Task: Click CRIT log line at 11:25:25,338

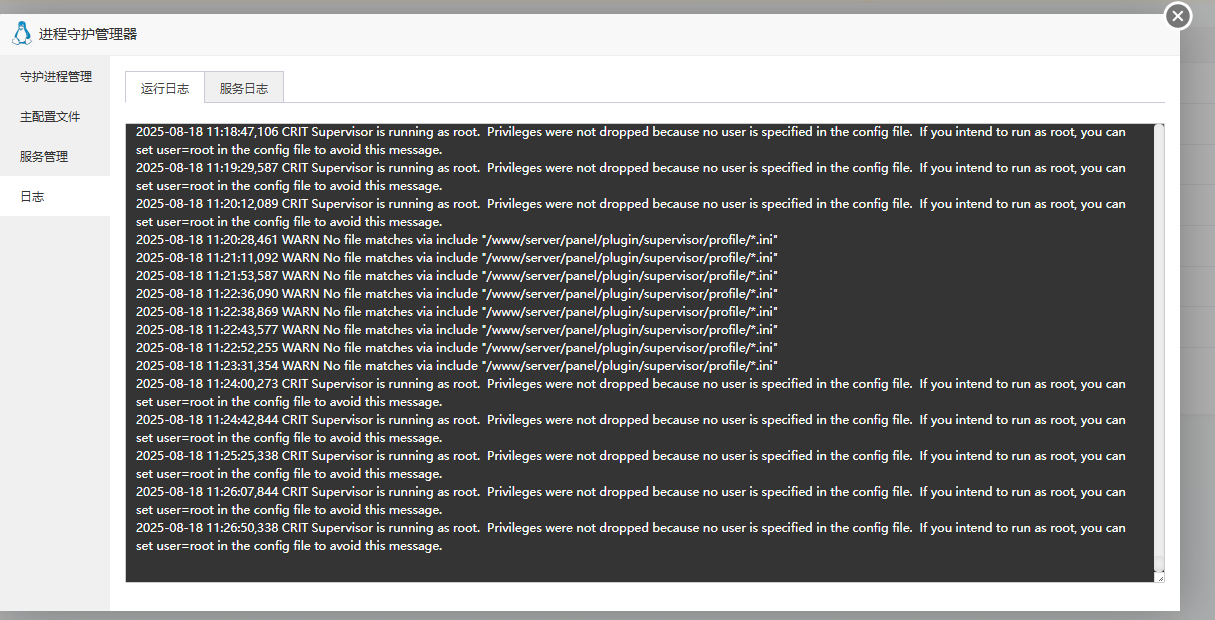Action: pyautogui.click(x=631, y=465)
